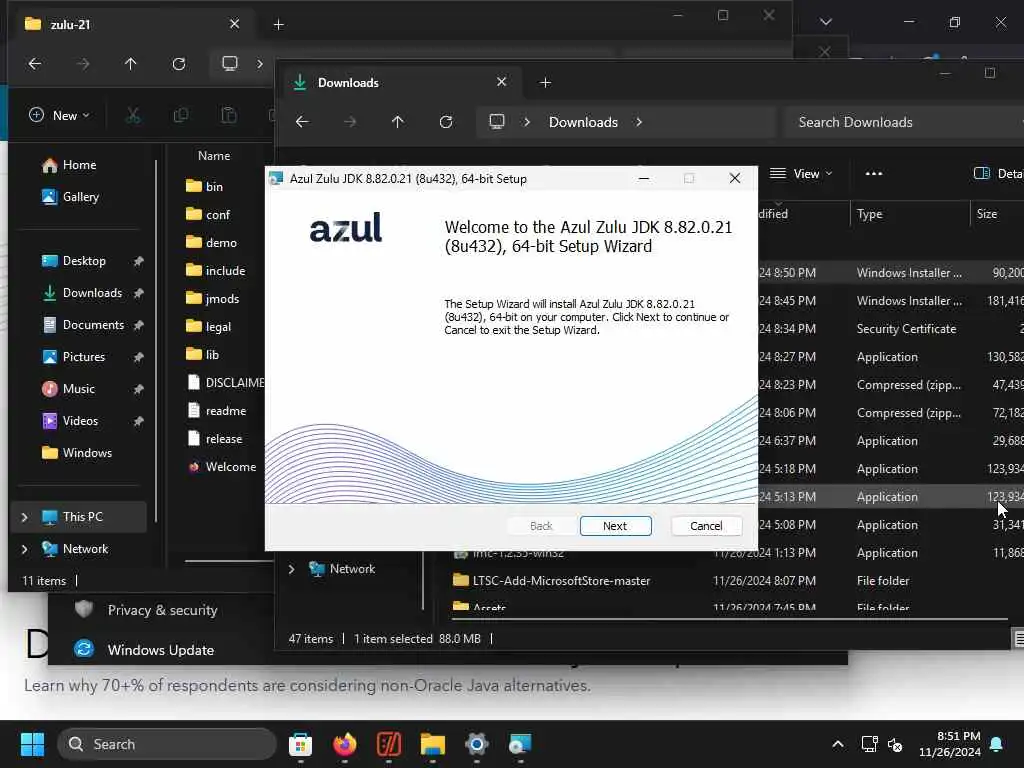Cancel the Azul Zulu JDK setup
Image resolution: width=1024 pixels, height=768 pixels.
pos(706,526)
